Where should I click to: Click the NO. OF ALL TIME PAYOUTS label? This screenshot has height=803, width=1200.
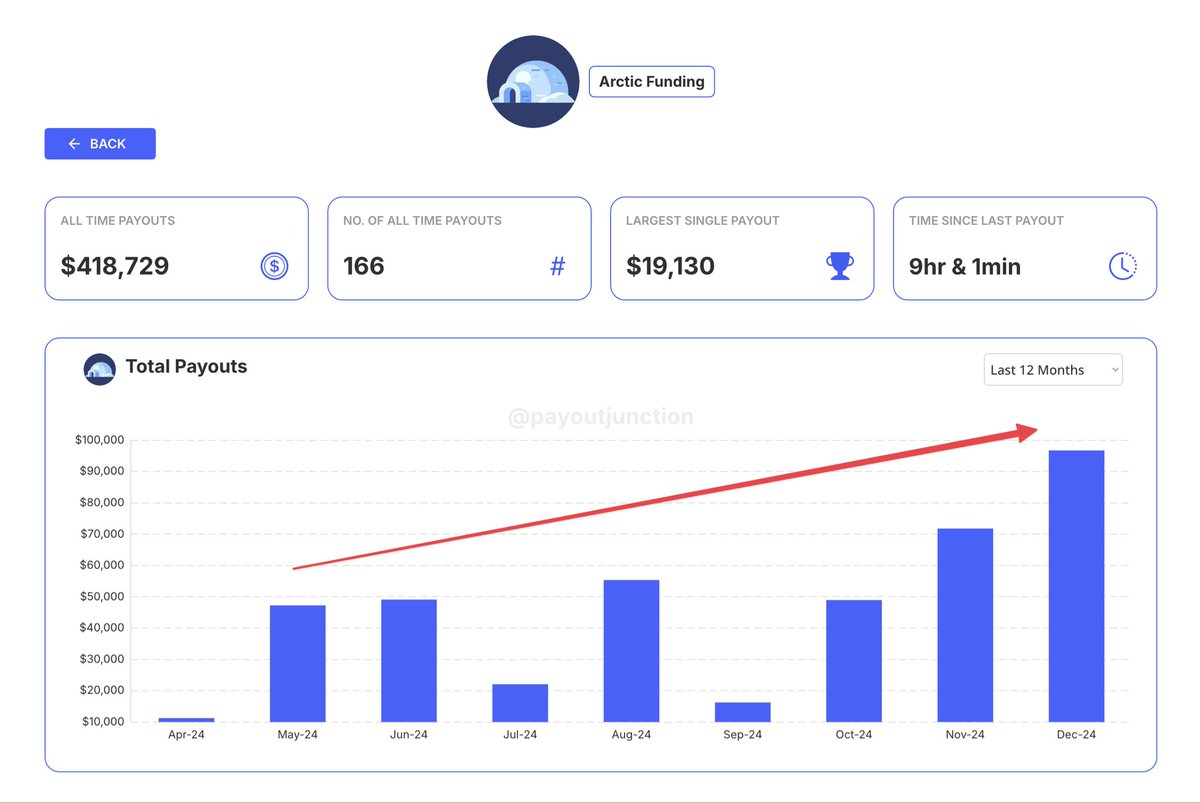pos(423,220)
